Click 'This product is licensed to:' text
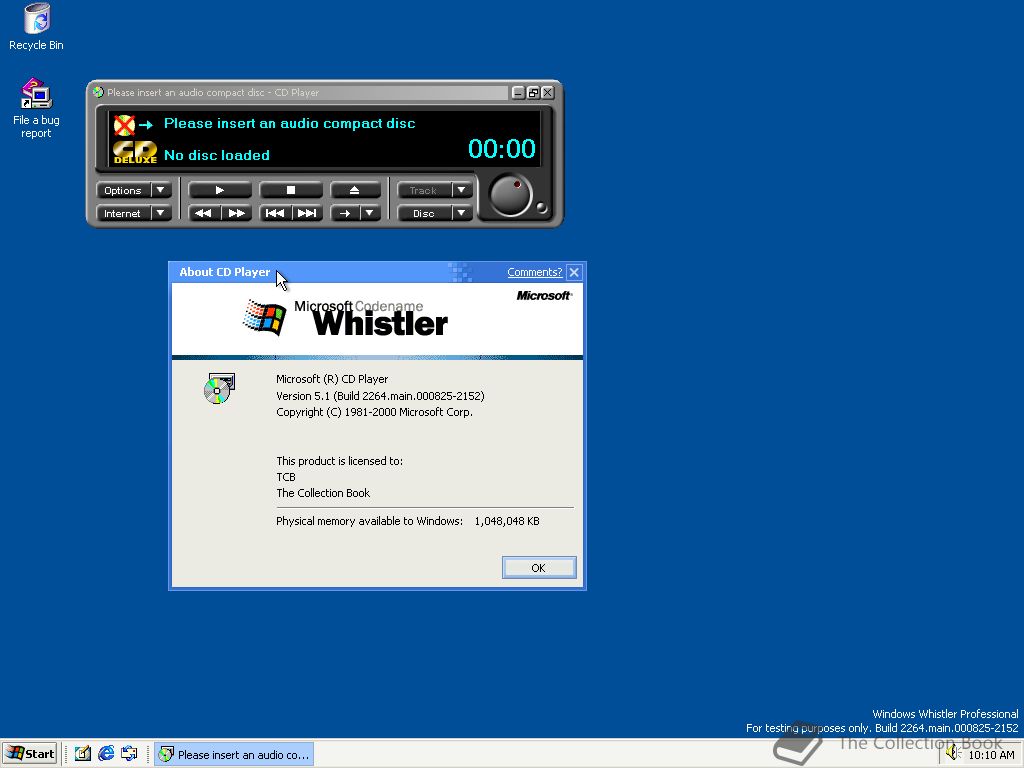Viewport: 1024px width, 768px height. click(x=340, y=461)
